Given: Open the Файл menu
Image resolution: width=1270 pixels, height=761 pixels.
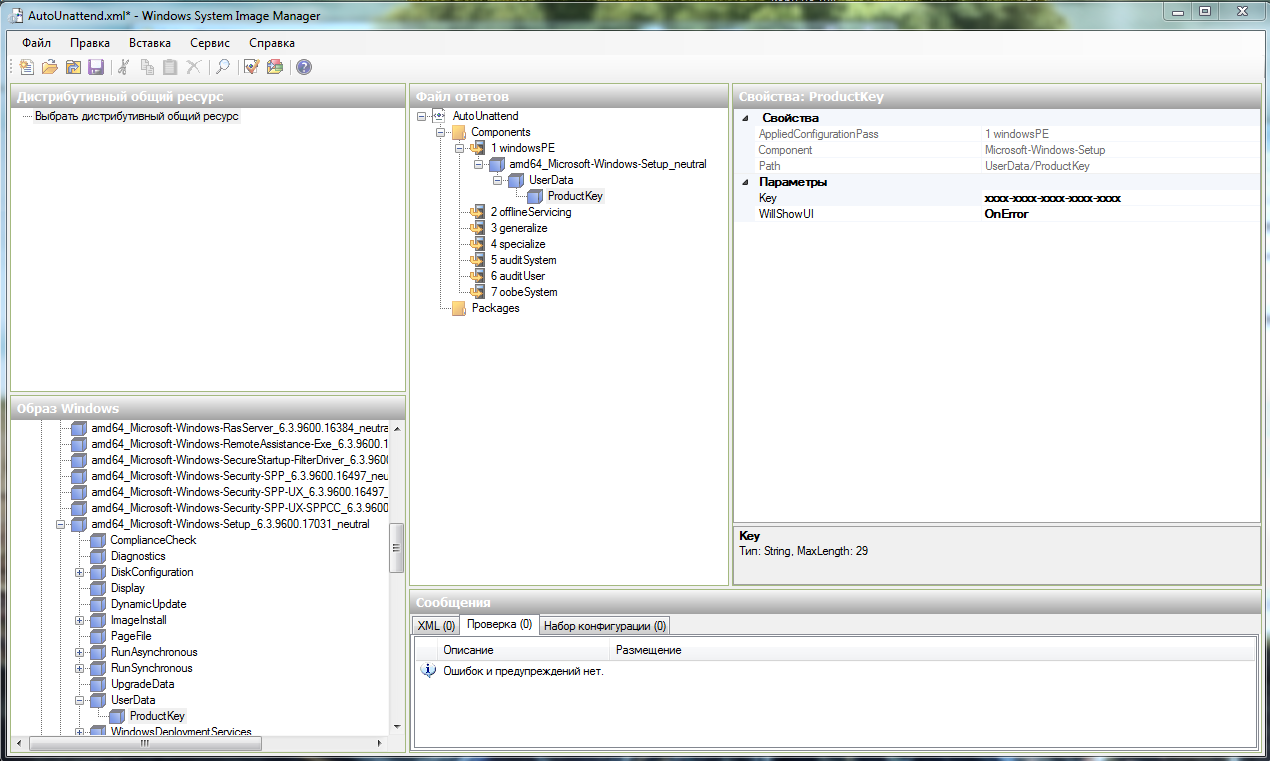Looking at the screenshot, I should (x=37, y=43).
